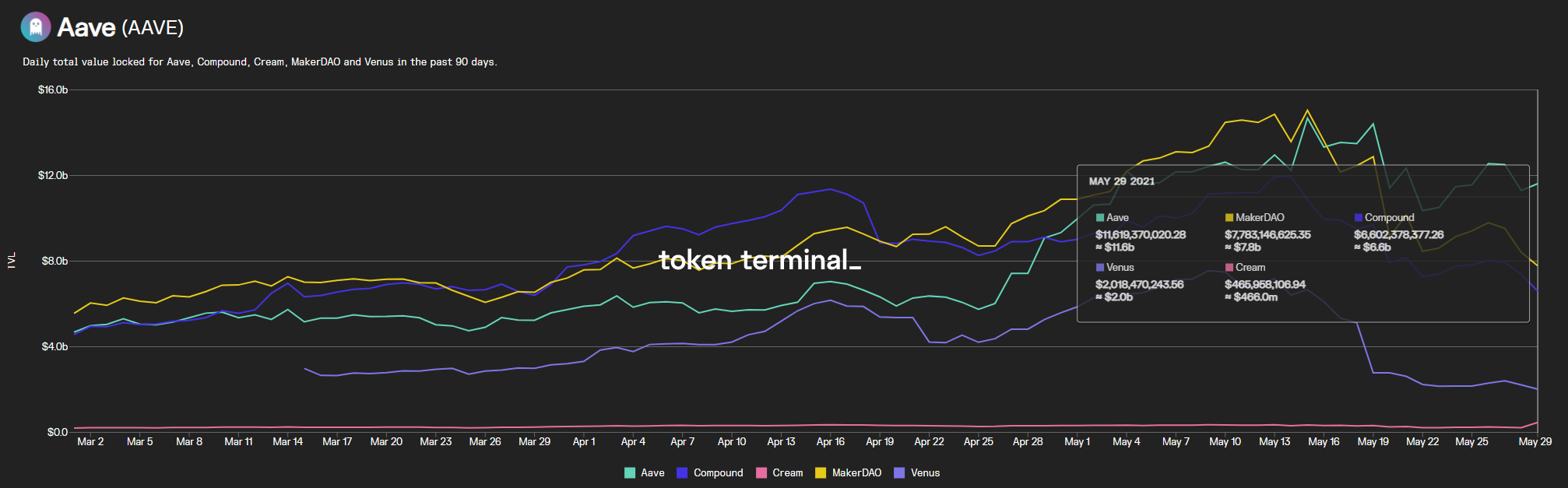Click the TVL axis title

point(11,261)
